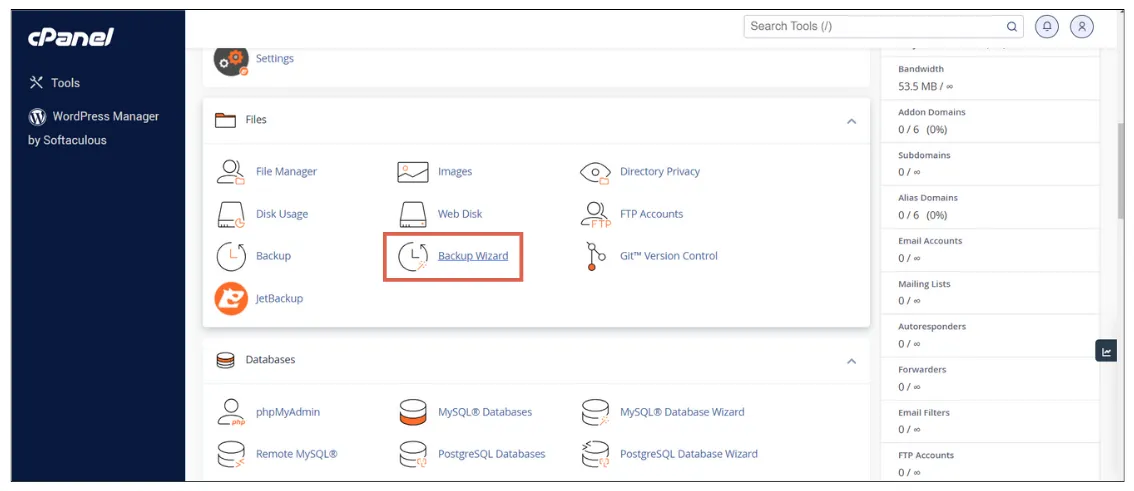
Task: Open the Web Disk icon
Action: click(413, 214)
